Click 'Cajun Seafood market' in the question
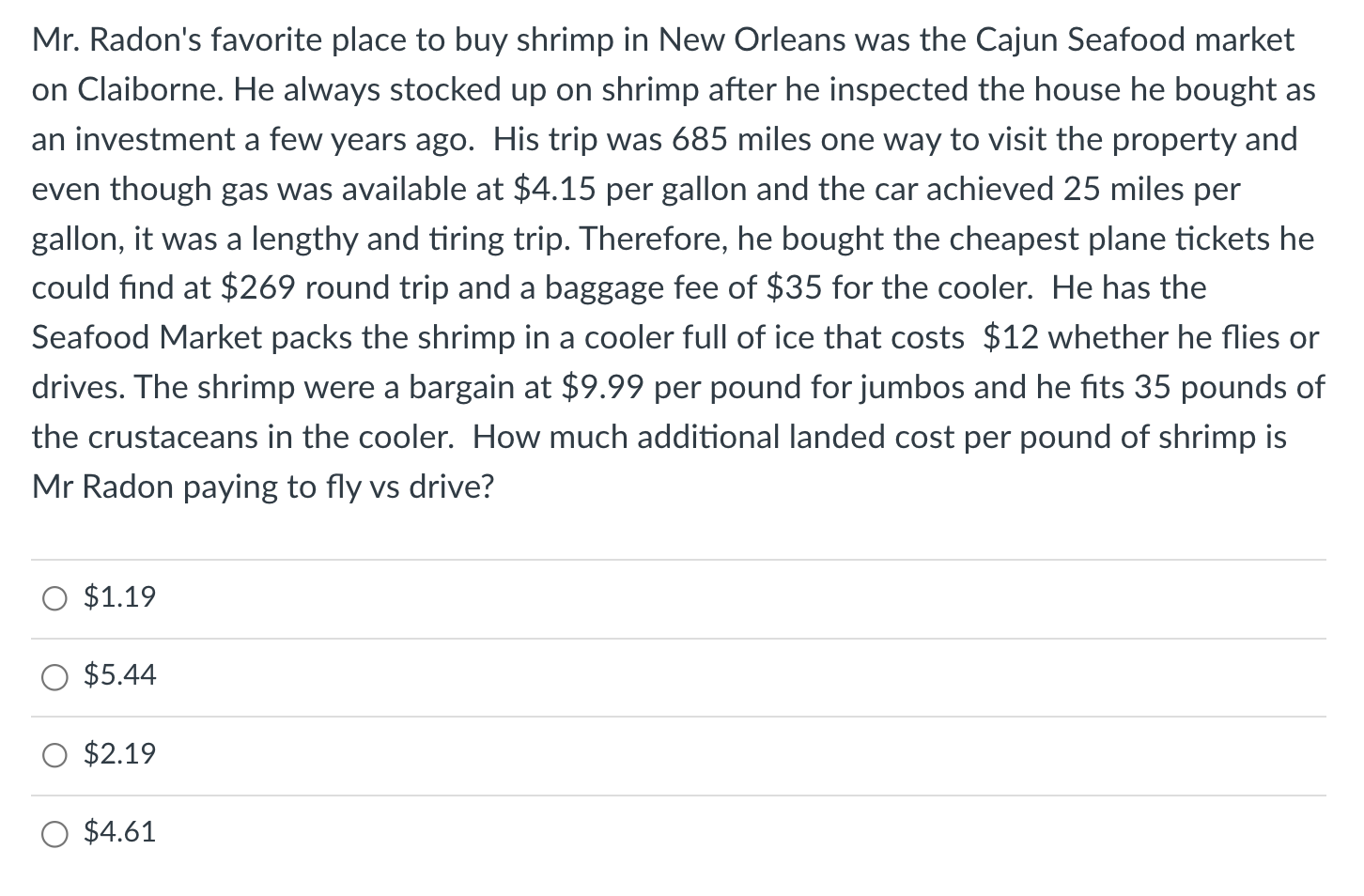Viewport: 1364px width, 896px height. [x=1135, y=40]
